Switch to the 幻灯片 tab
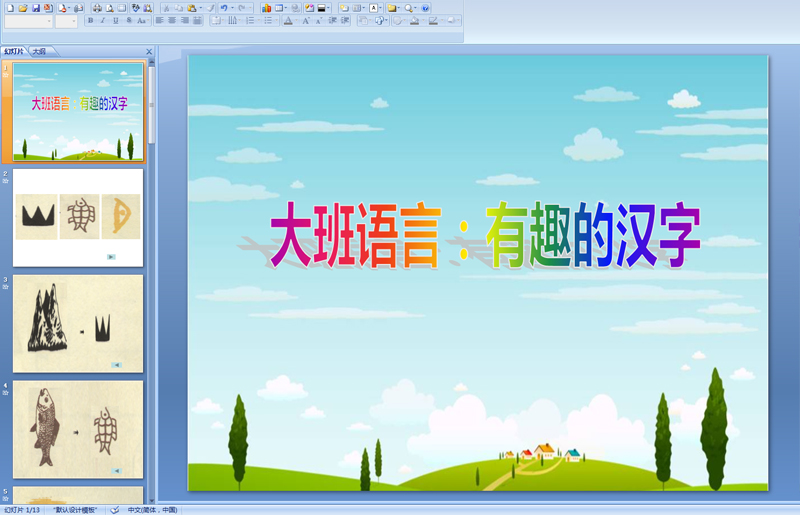The width and height of the screenshot is (800, 515). 14,52
